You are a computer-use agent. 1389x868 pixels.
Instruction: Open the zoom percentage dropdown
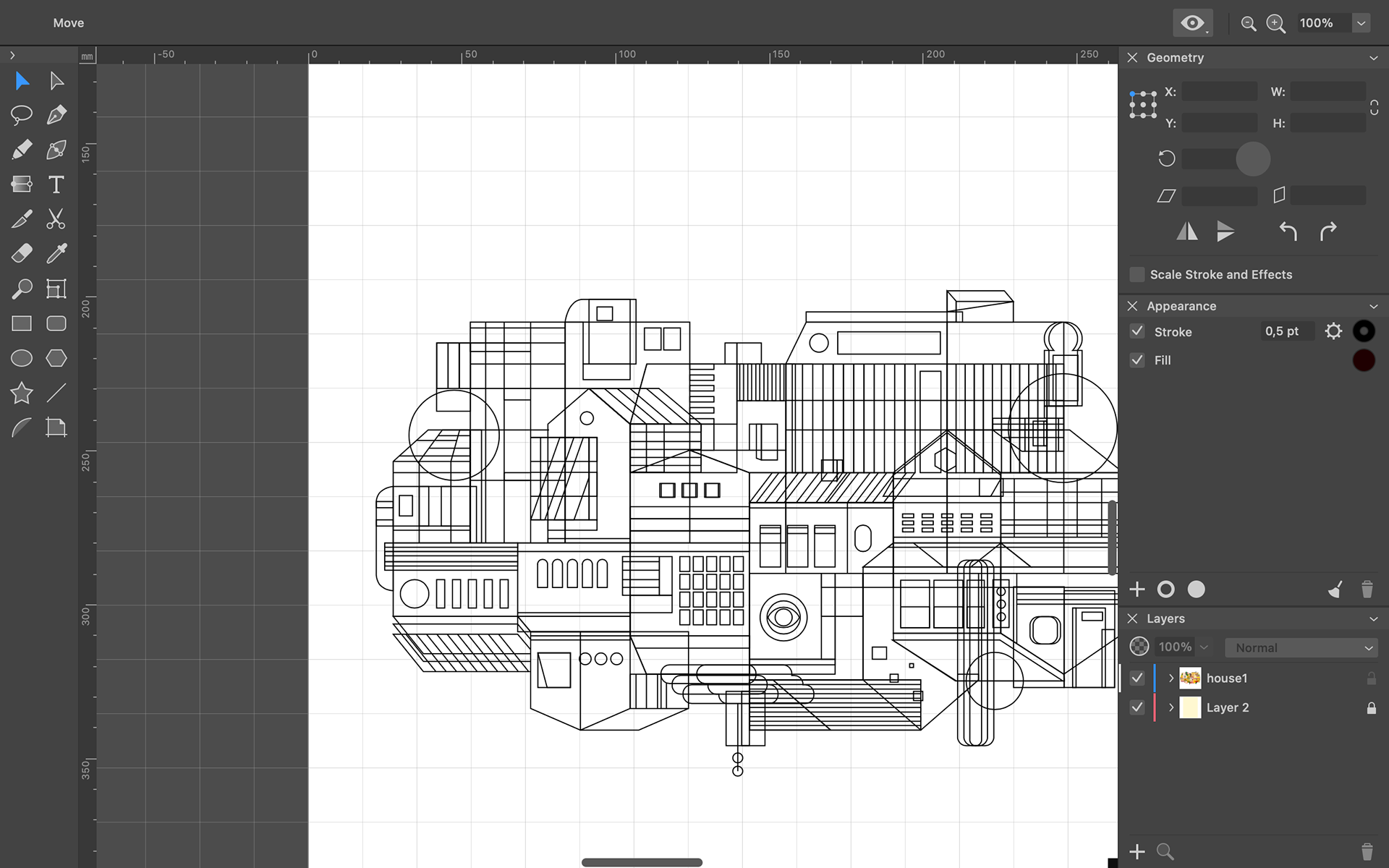(1361, 23)
